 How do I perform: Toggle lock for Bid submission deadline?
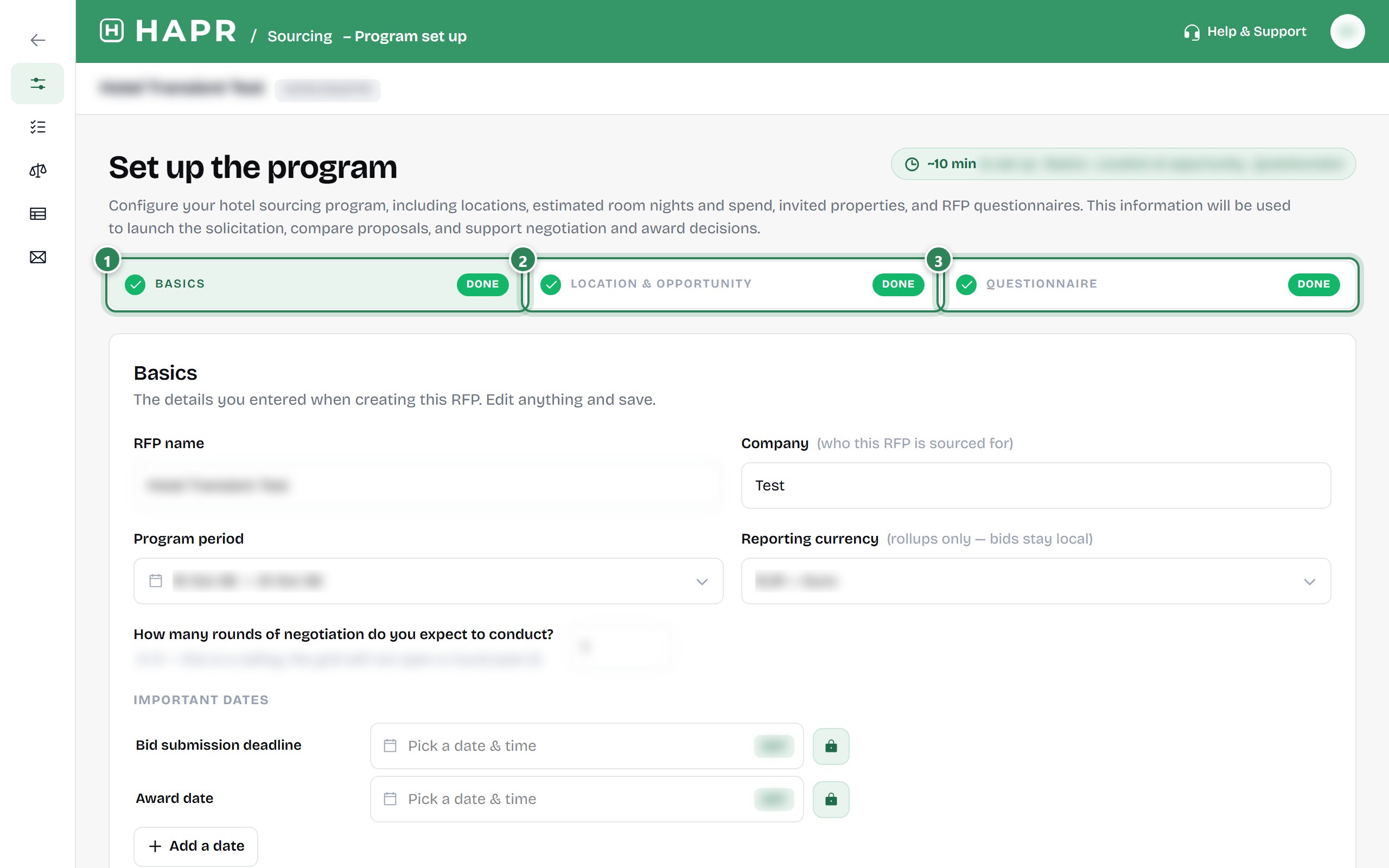point(831,746)
